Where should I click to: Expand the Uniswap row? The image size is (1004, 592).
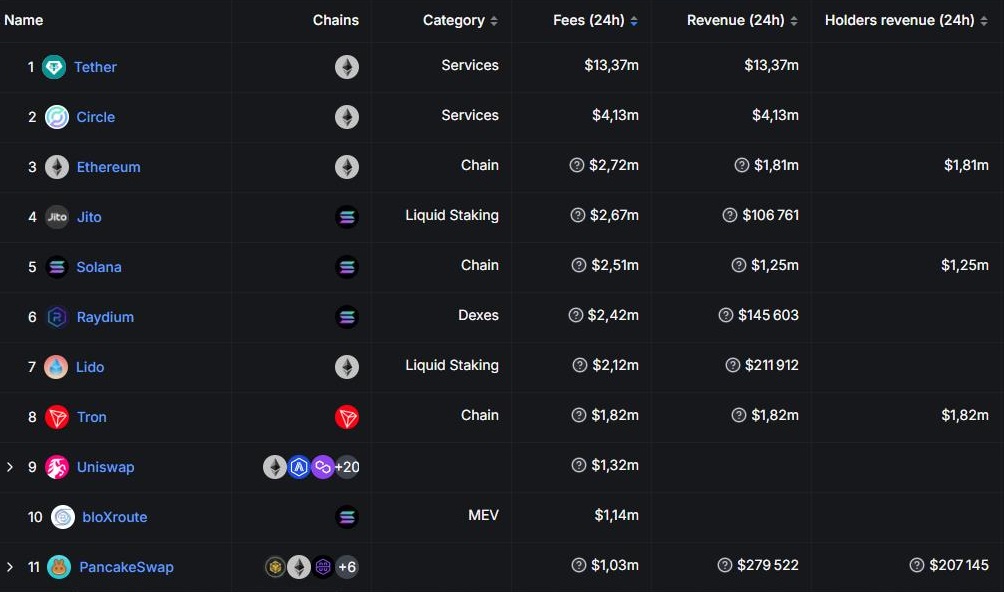pos(10,467)
